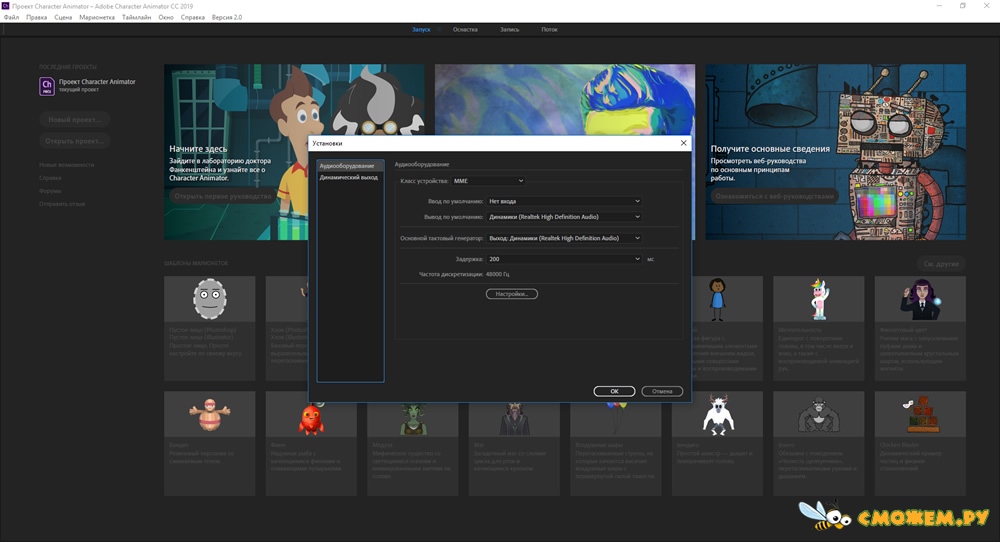Viewport: 1000px width, 542px height.
Task: Click the Открыть проект... button
Action: 75,141
